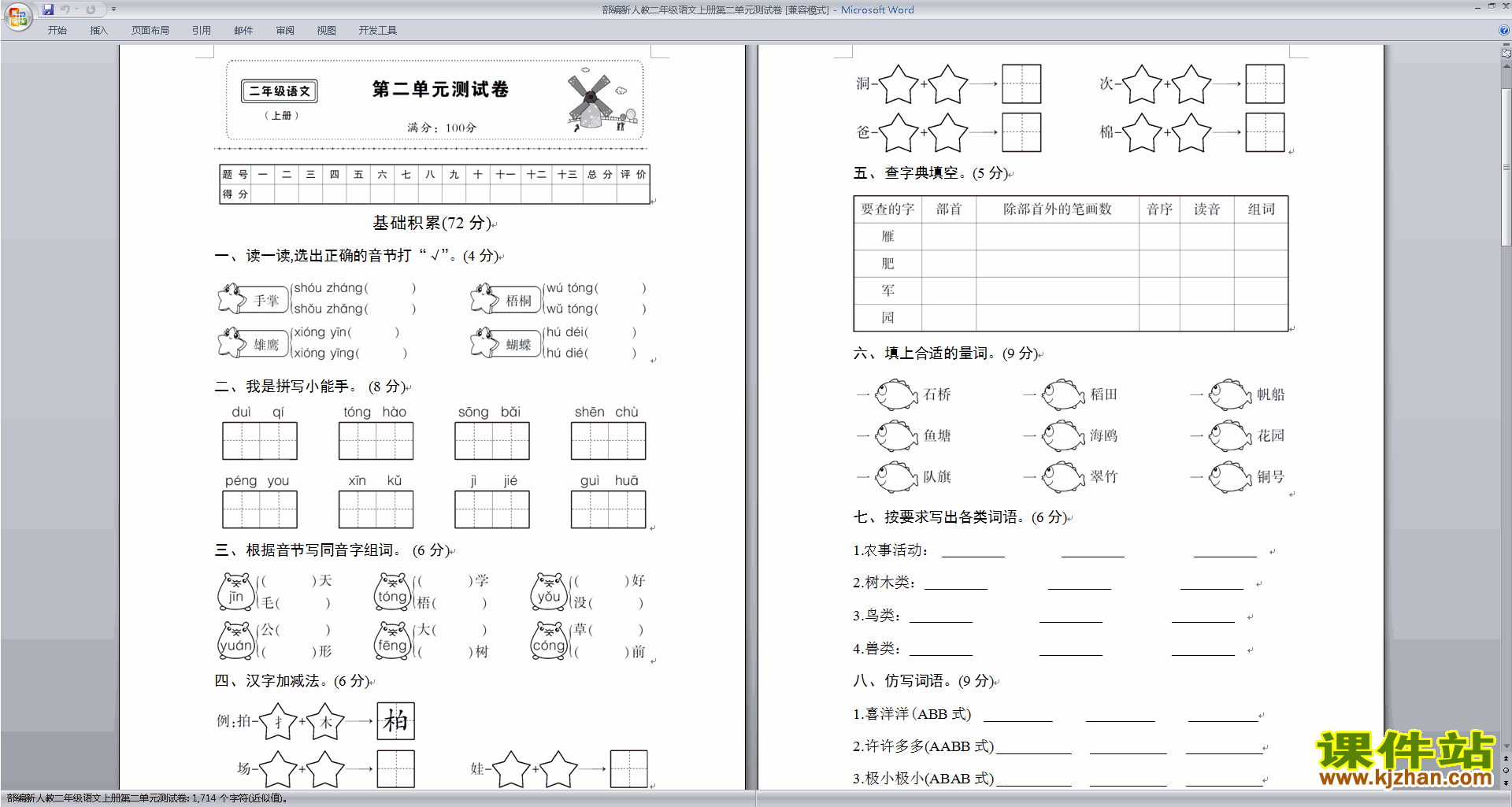The height and width of the screenshot is (807, 1512).
Task: Click the vertical scrollbar up arrow
Action: pos(1506,66)
